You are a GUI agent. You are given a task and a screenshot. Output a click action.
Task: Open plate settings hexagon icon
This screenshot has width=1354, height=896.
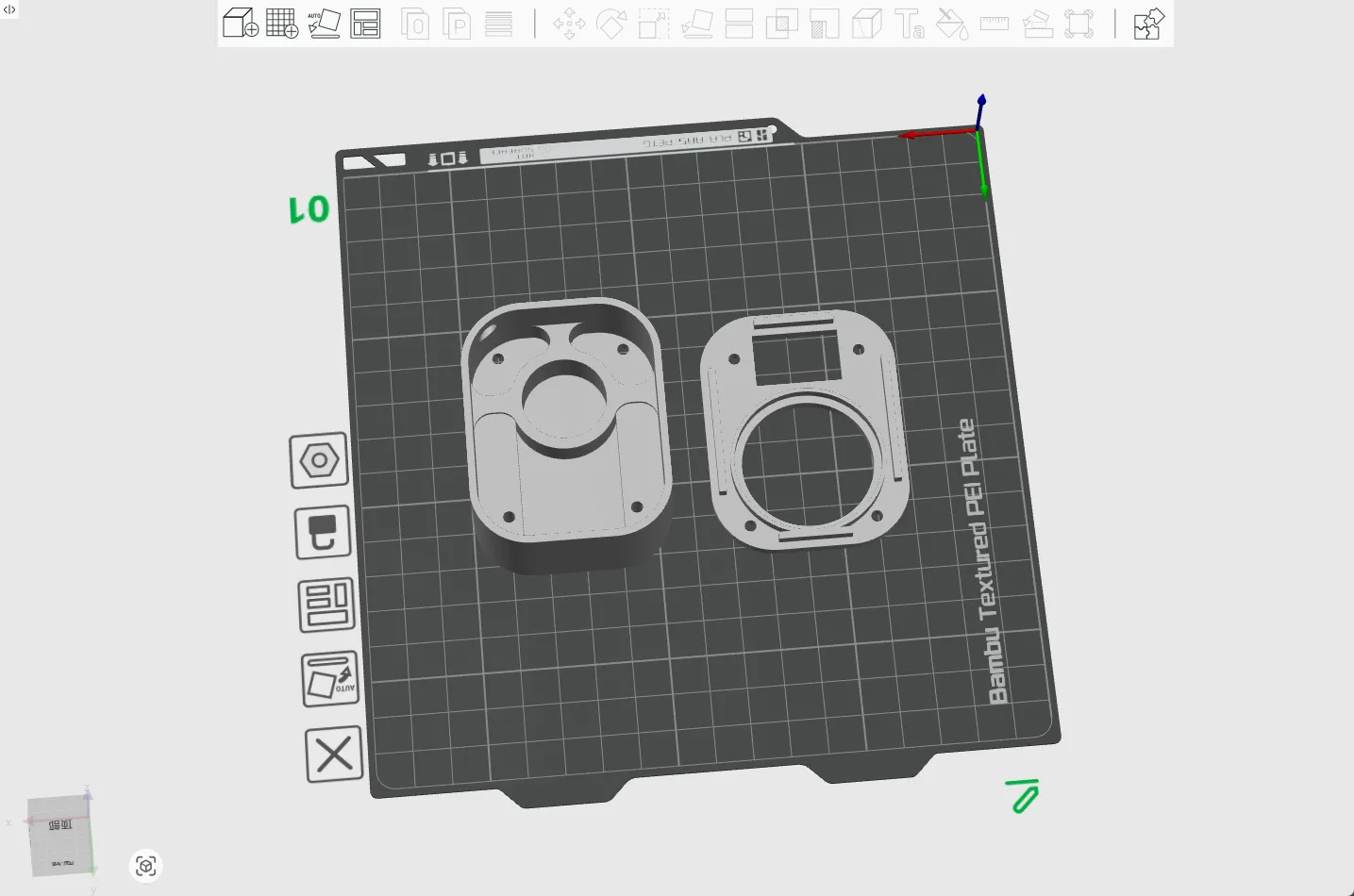[319, 460]
